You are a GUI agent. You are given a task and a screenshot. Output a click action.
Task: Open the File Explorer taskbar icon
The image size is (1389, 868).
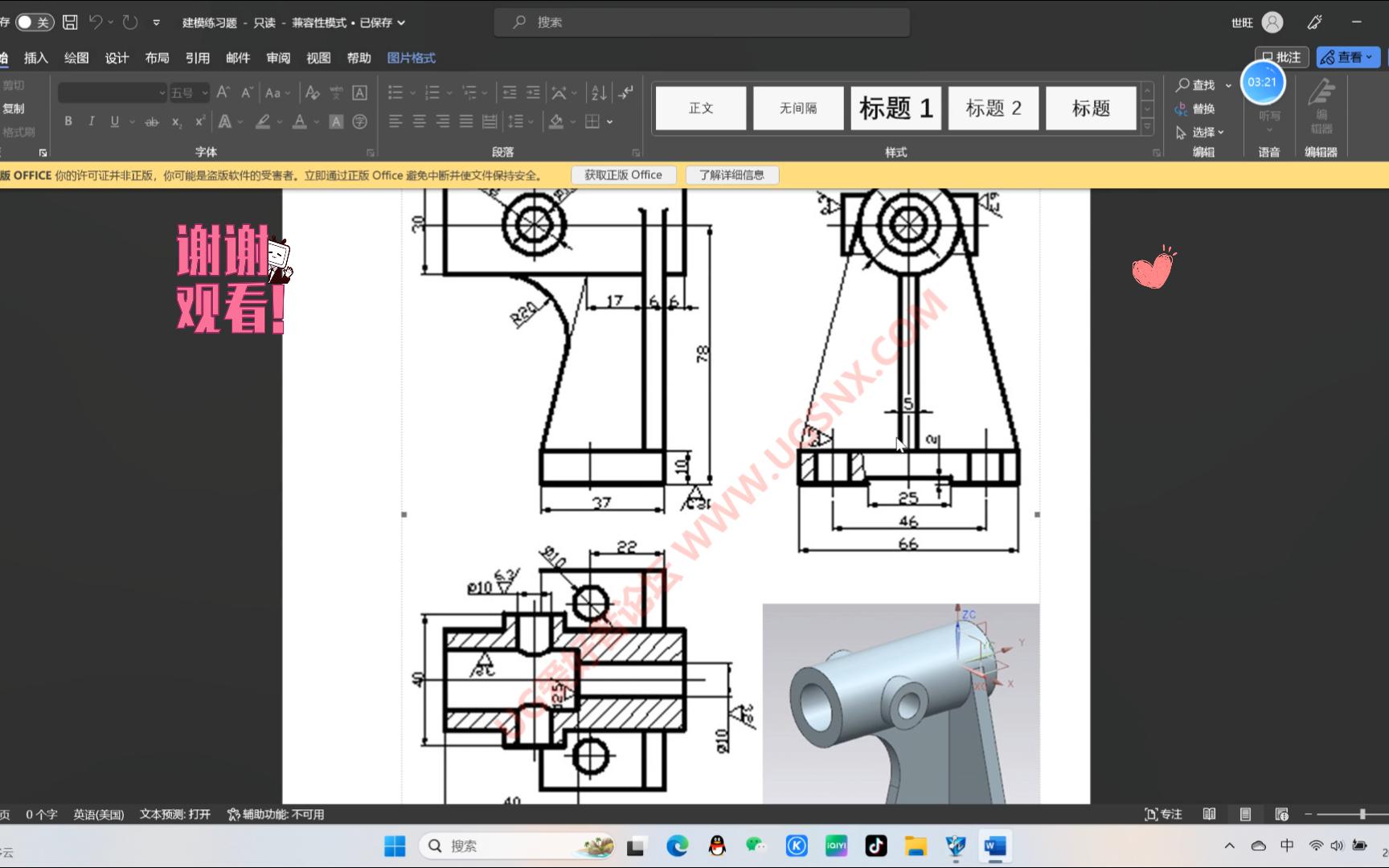pos(916,846)
